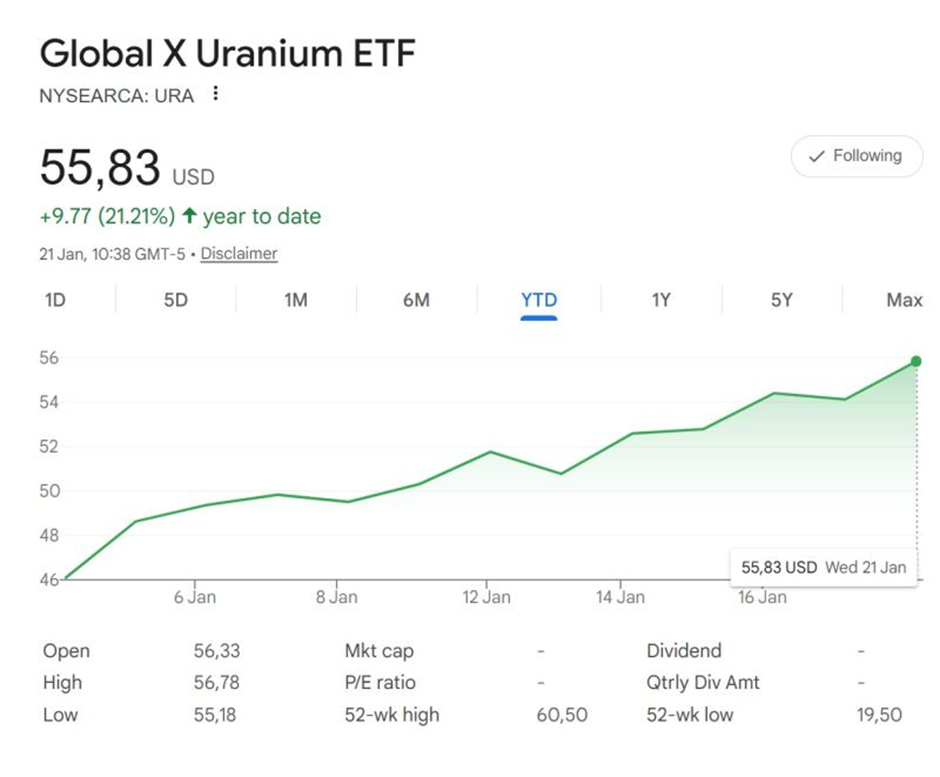Select the 5D time range tab
The width and height of the screenshot is (940, 777).
(x=175, y=300)
